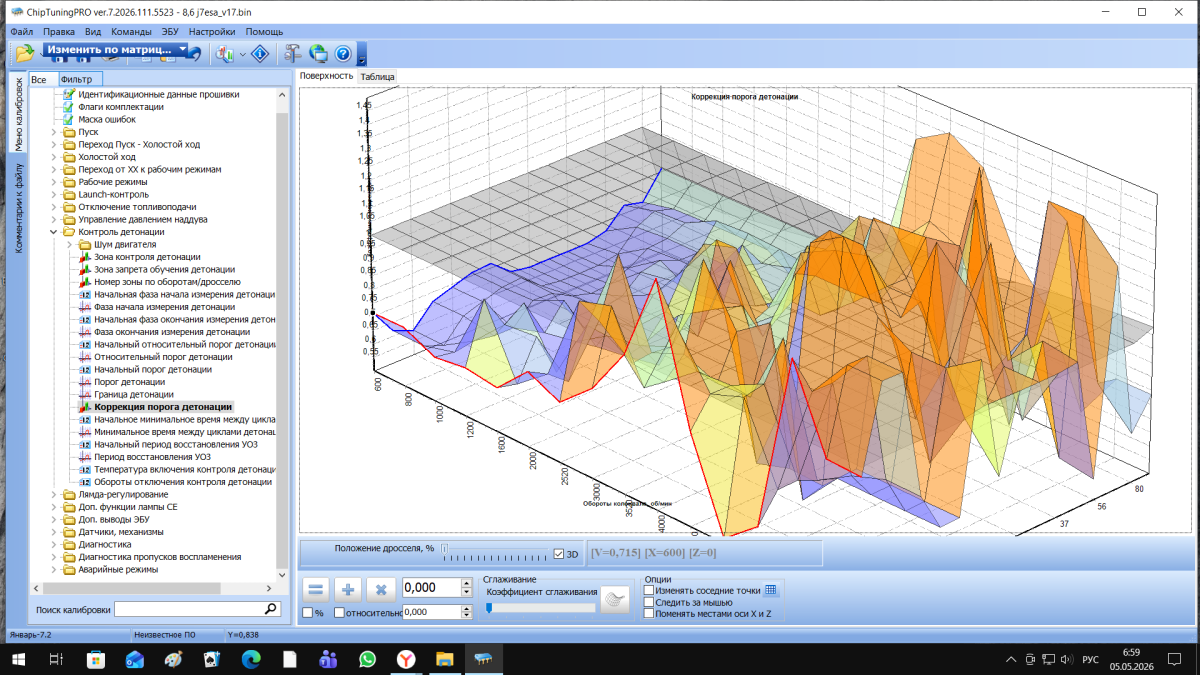Open Yandex browser from taskbar
The image size is (1200, 675).
pos(406,659)
